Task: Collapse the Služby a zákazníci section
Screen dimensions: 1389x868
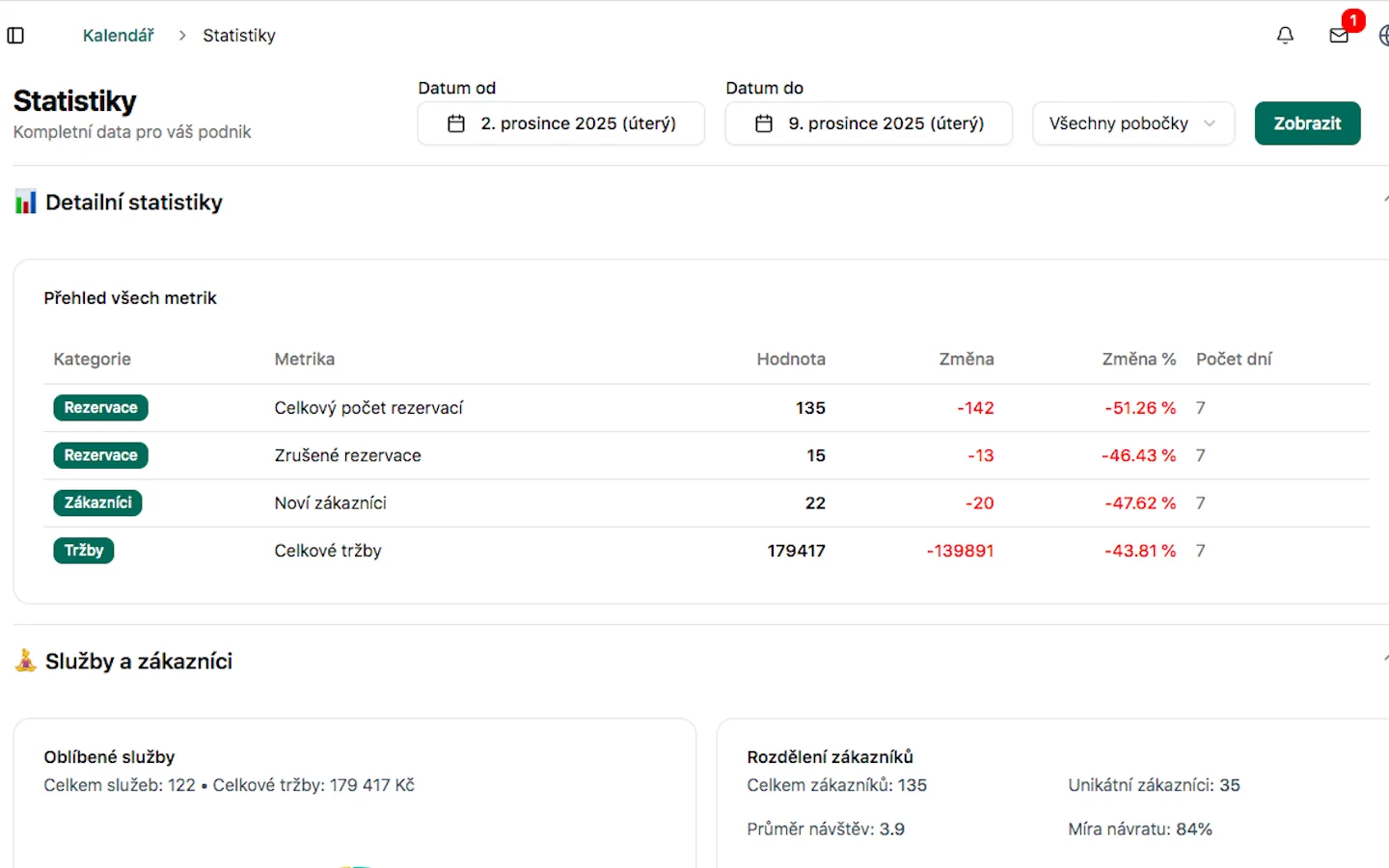Action: 1384,659
